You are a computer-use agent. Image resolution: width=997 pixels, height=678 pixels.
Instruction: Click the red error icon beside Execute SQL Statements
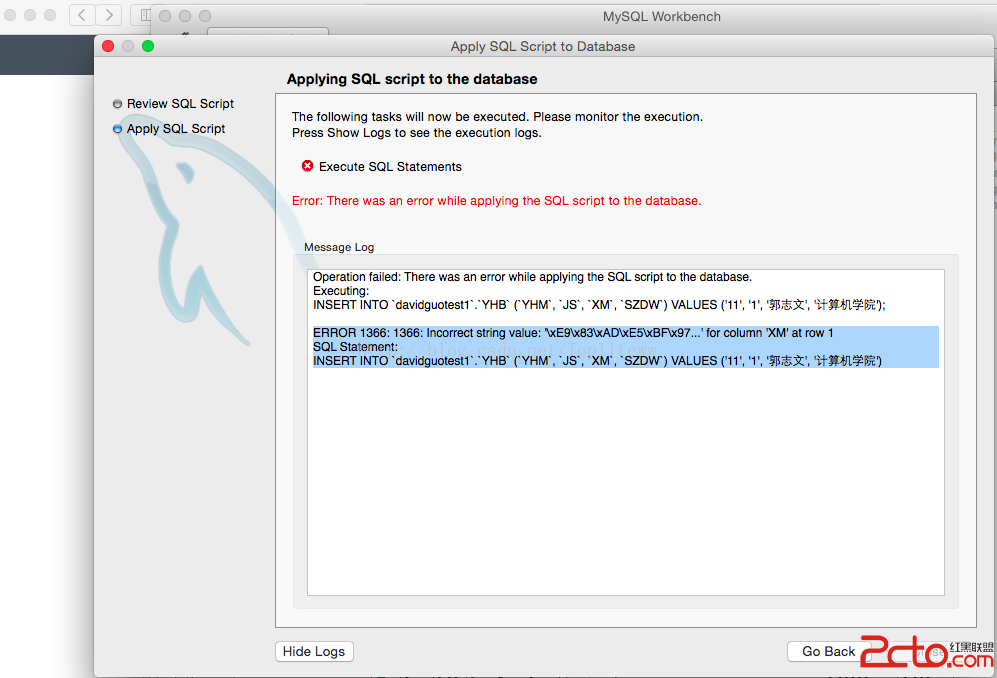(307, 166)
